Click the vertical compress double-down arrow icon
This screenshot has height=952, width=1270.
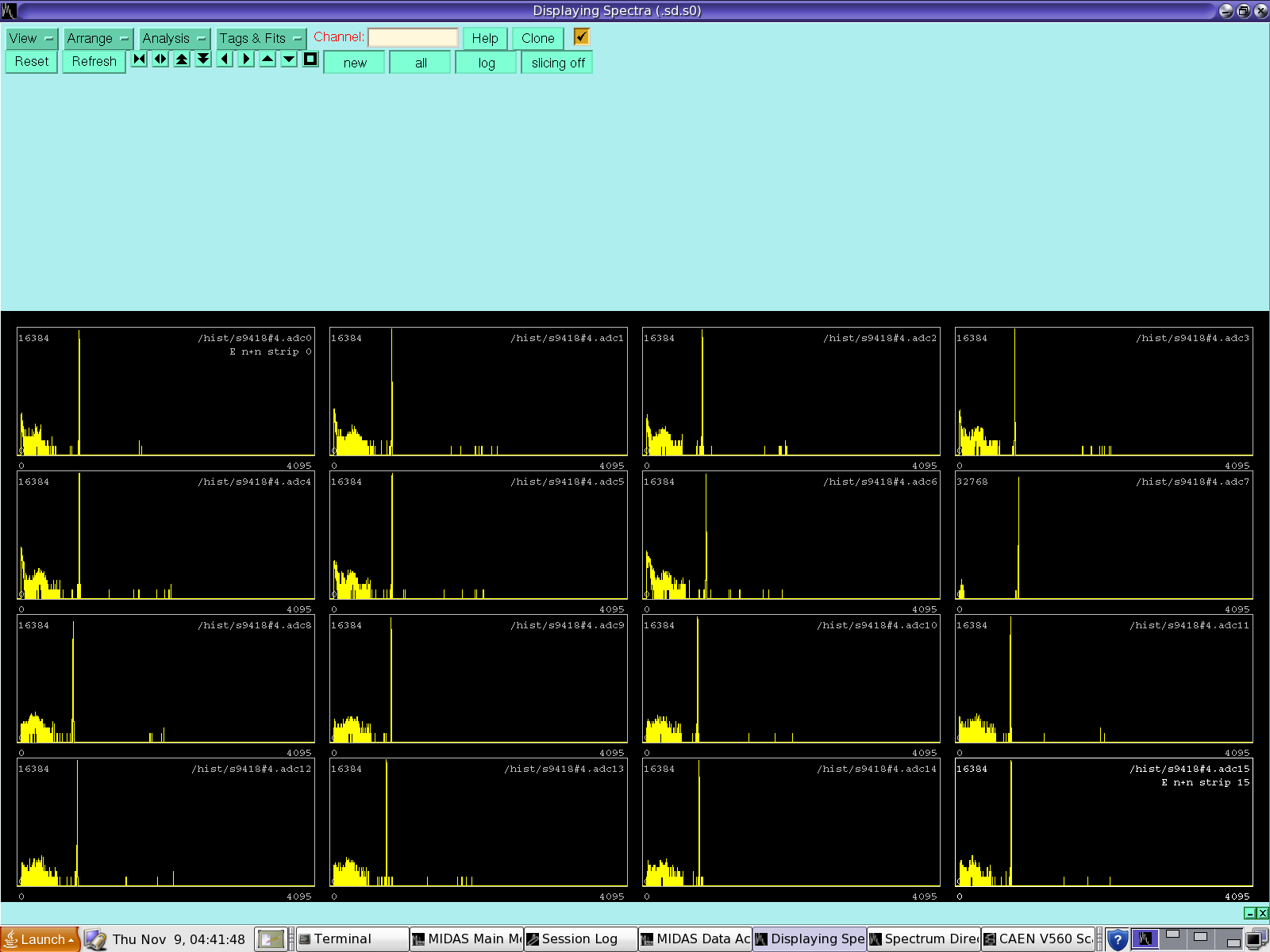point(204,59)
